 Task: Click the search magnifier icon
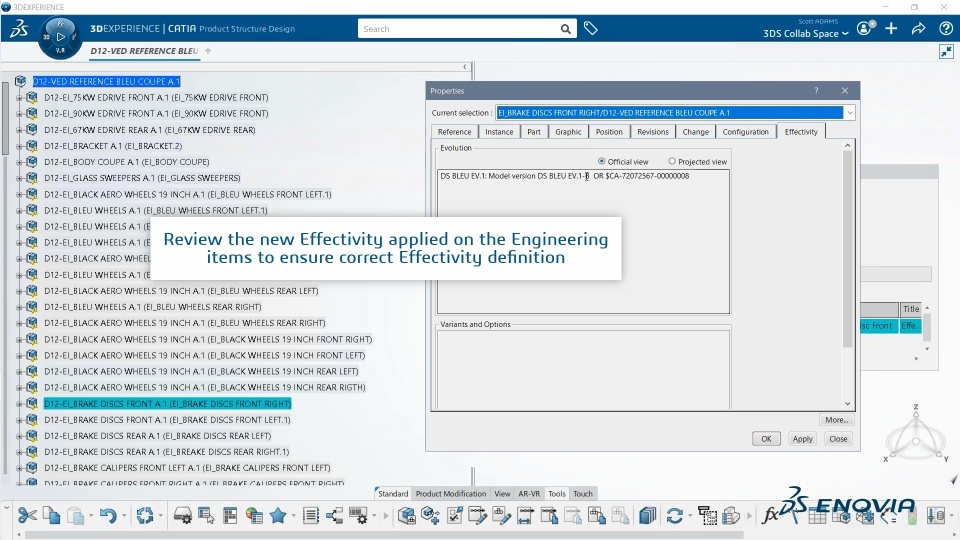tap(566, 29)
